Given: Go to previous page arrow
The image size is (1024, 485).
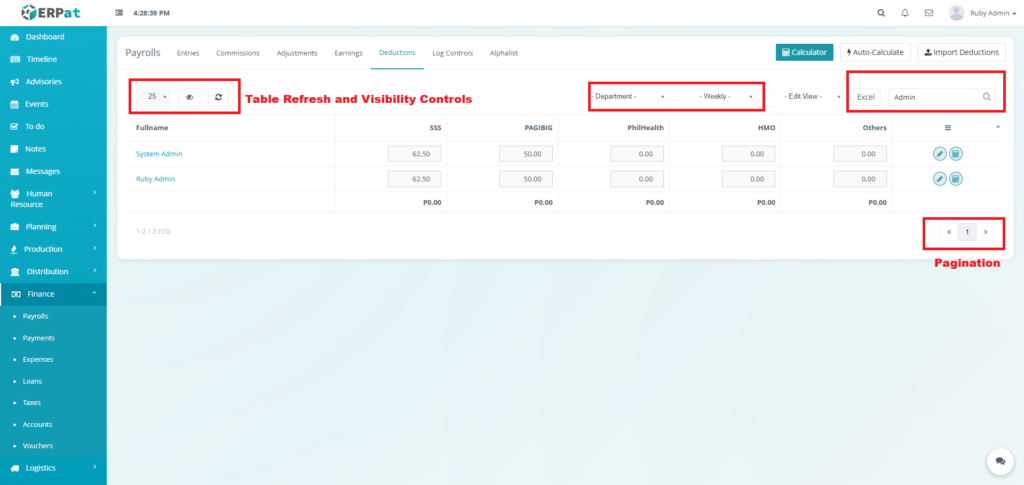Looking at the screenshot, I should tap(948, 232).
